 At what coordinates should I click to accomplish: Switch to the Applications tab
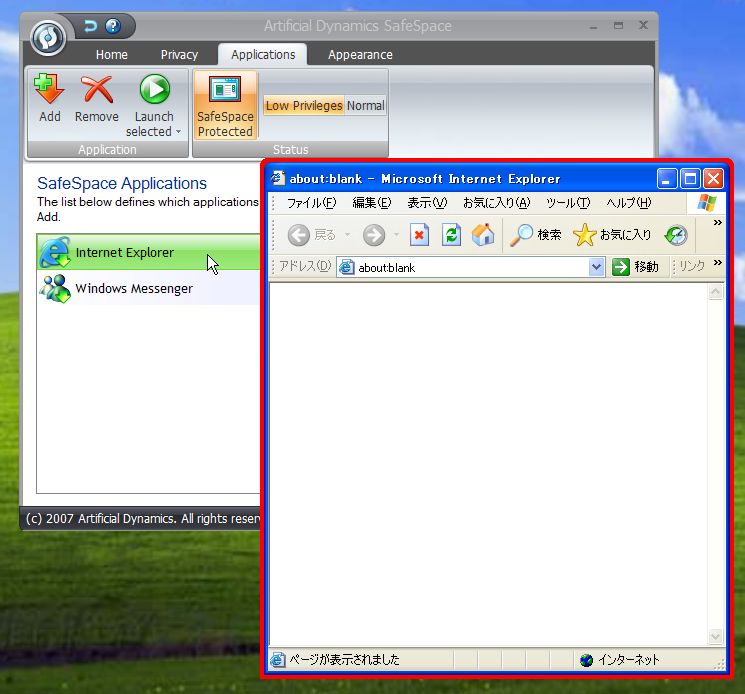[263, 55]
